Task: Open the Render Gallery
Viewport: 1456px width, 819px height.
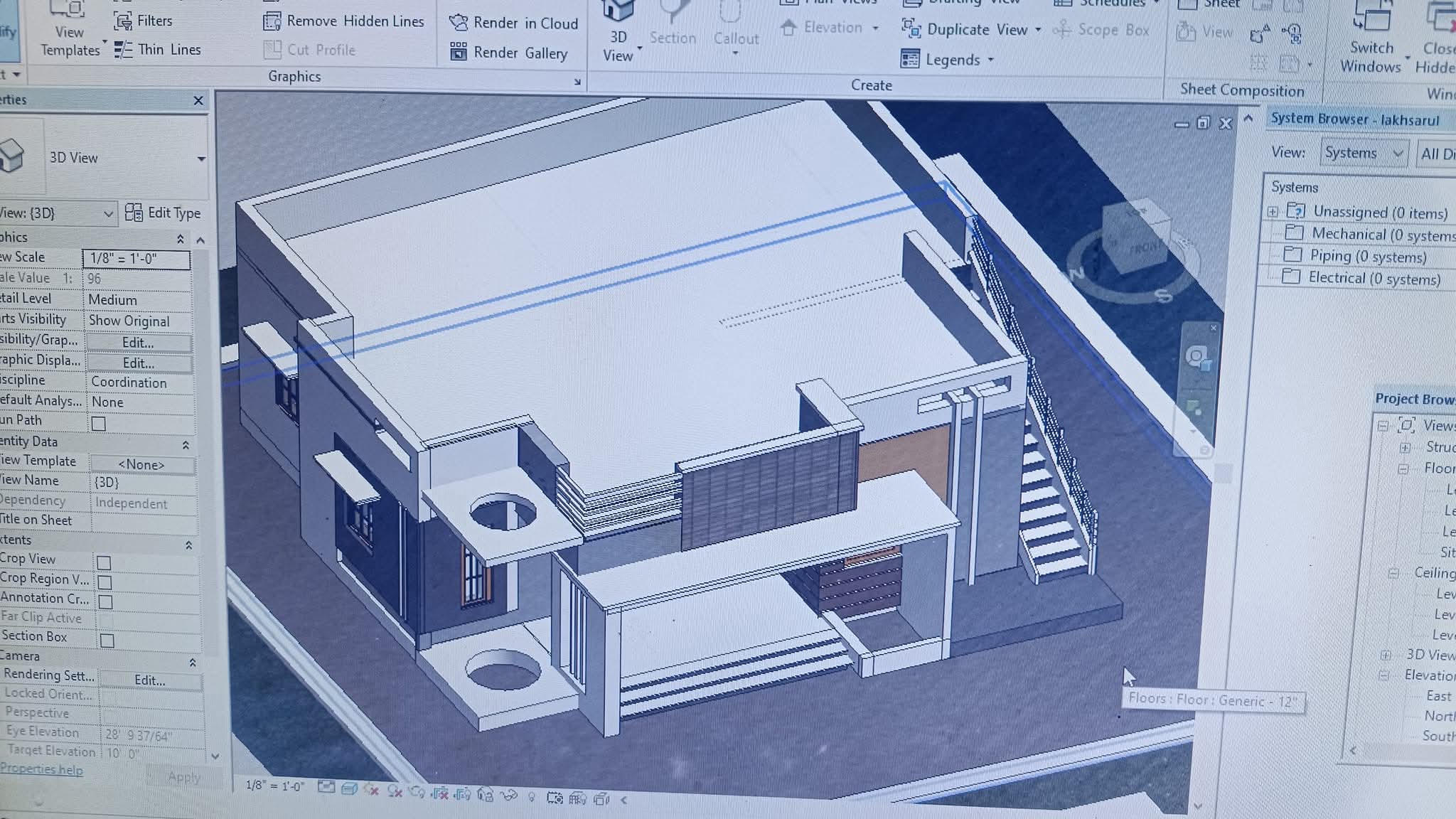Action: click(509, 53)
